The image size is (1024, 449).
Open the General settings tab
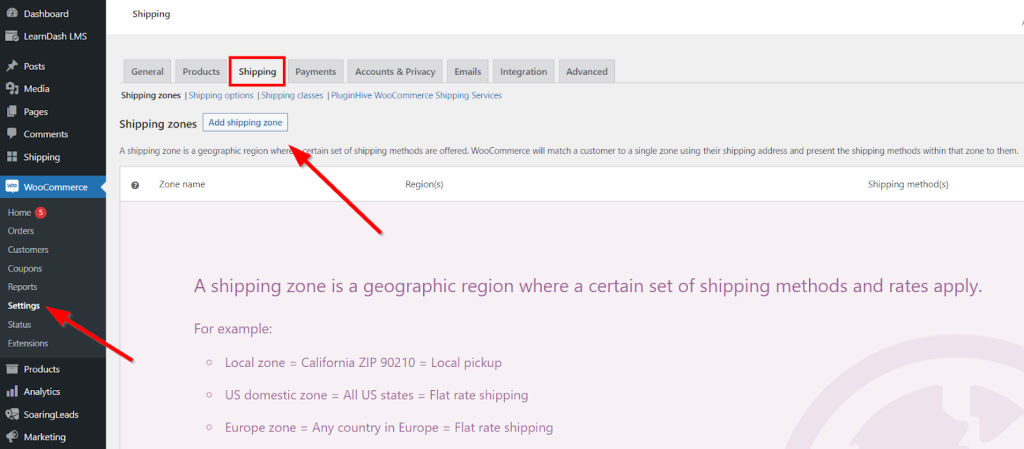147,72
